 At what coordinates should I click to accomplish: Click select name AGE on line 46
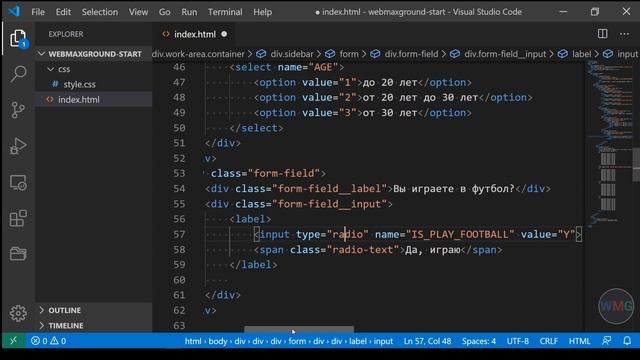pos(287,67)
